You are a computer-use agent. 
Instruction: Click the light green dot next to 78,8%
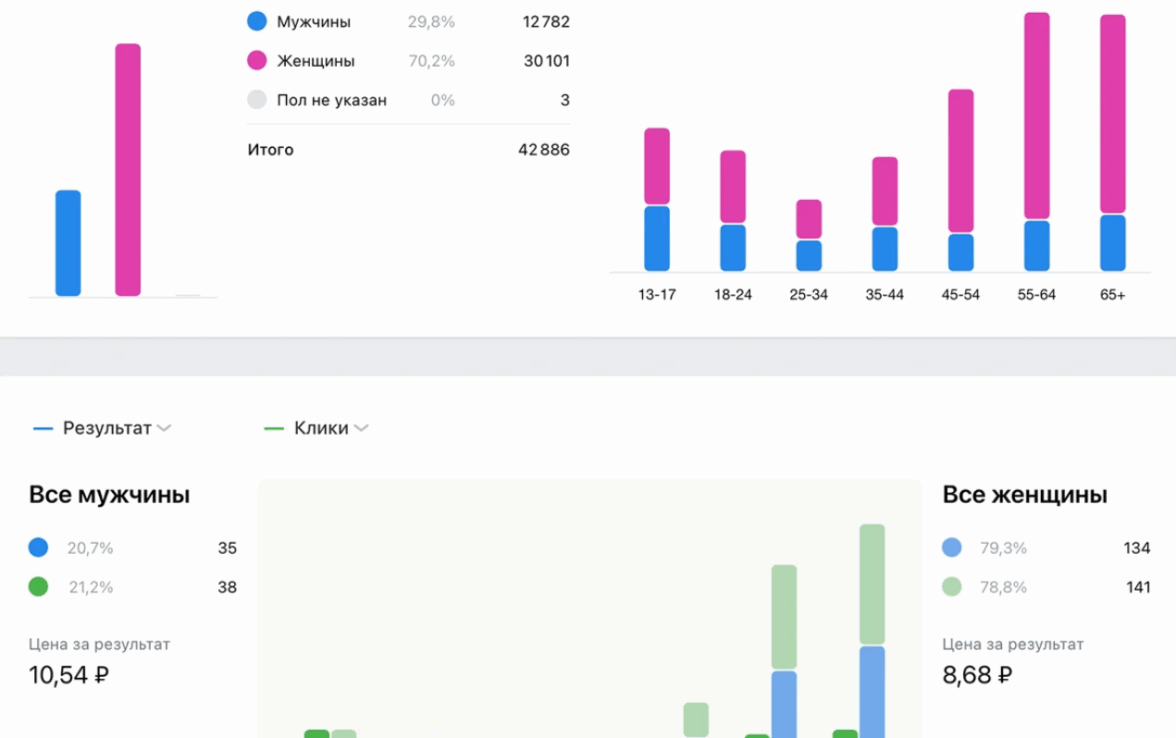(x=952, y=586)
